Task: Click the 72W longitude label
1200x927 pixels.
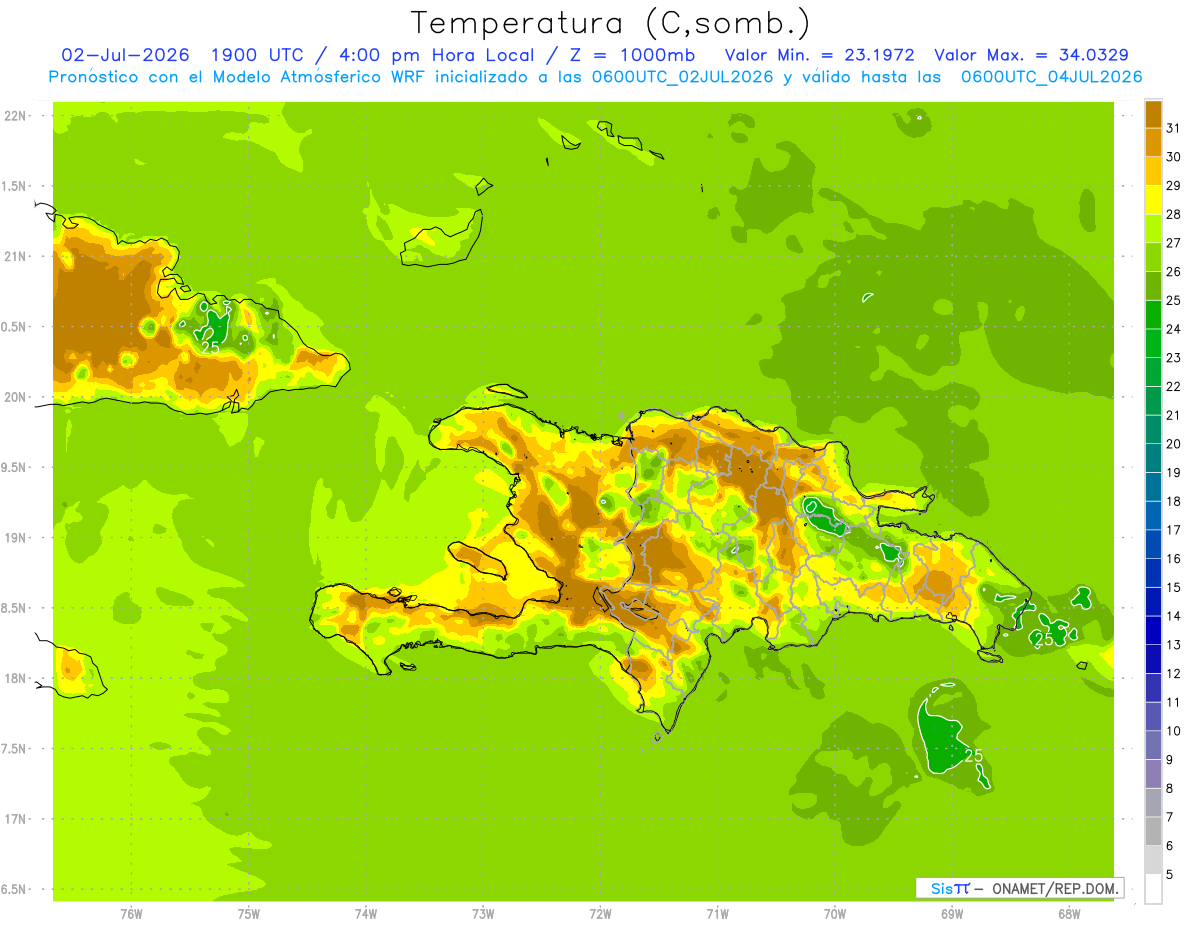Action: coord(600,913)
